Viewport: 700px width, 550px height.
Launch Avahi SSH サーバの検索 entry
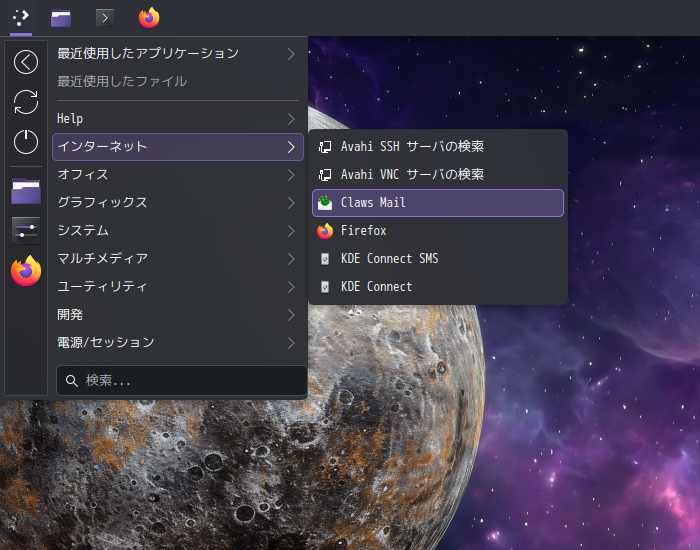(438, 146)
